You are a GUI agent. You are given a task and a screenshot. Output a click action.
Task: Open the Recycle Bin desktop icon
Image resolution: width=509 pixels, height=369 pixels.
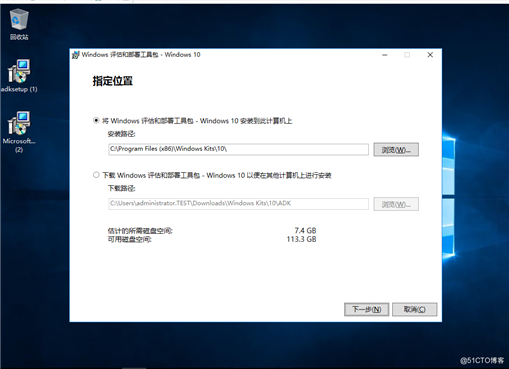(x=19, y=24)
